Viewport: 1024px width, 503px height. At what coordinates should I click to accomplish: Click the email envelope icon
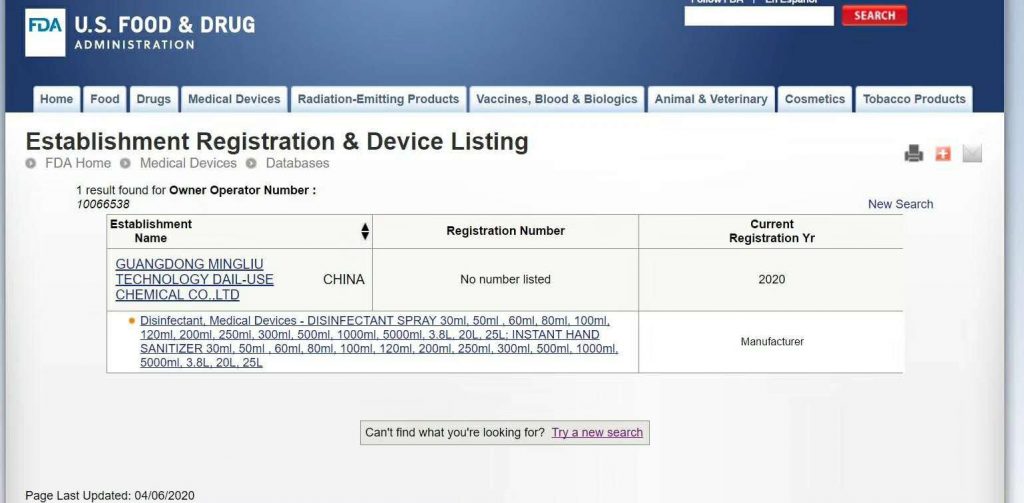click(x=972, y=153)
